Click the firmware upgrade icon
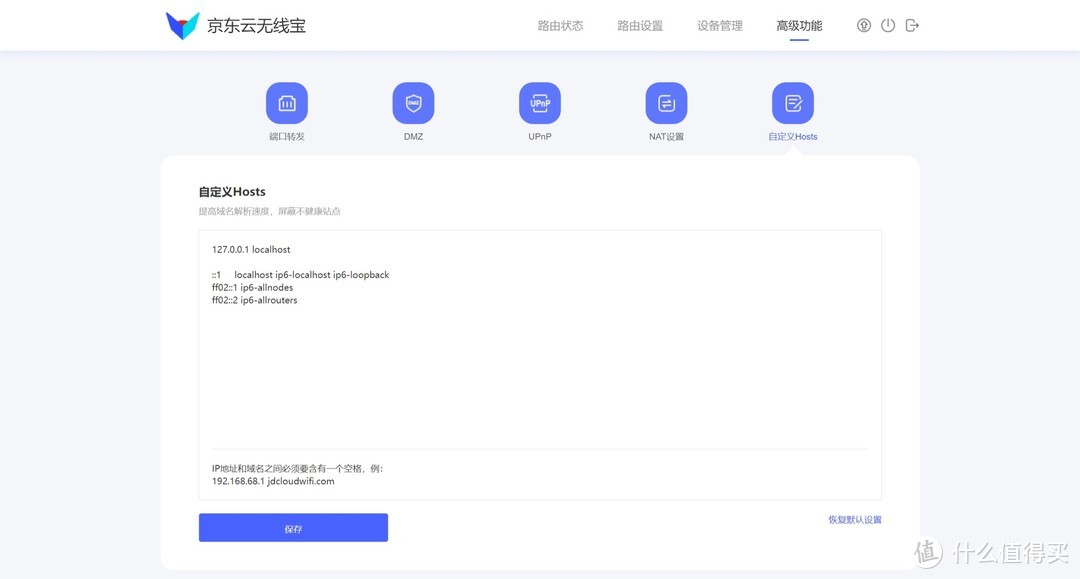The image size is (1080, 579). click(x=863, y=25)
